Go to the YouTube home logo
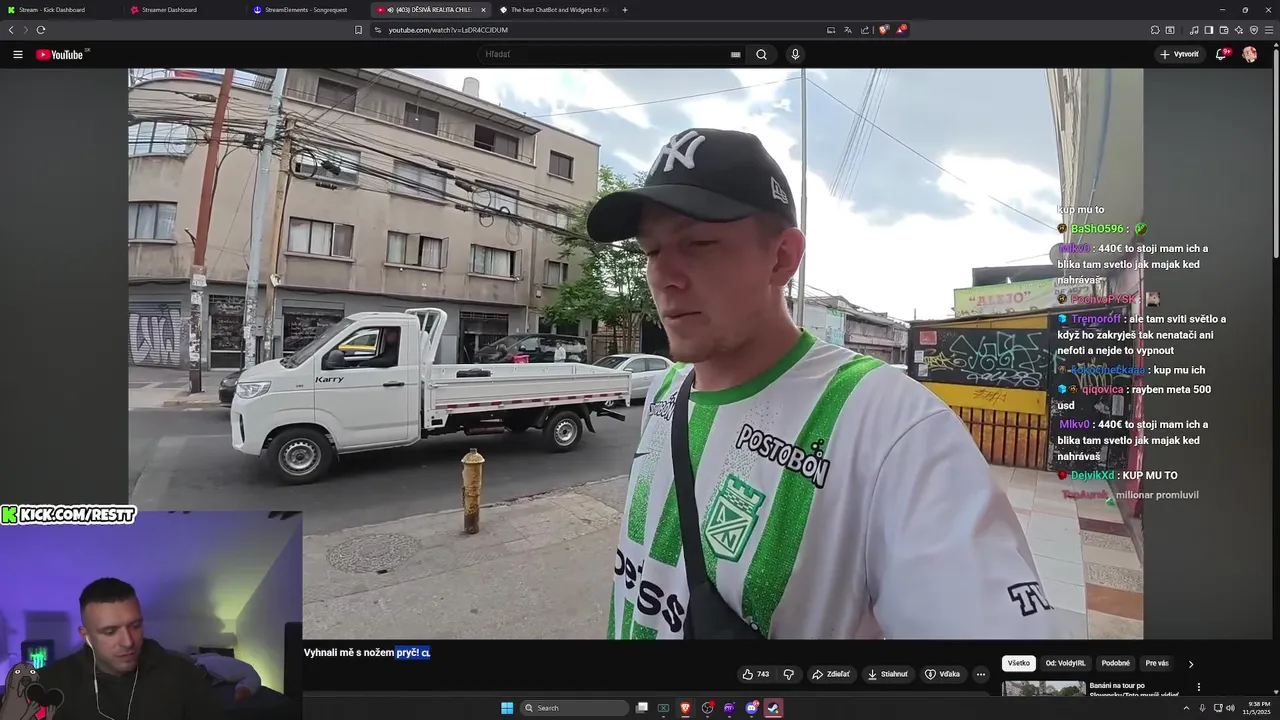This screenshot has width=1280, height=720. (x=60, y=54)
